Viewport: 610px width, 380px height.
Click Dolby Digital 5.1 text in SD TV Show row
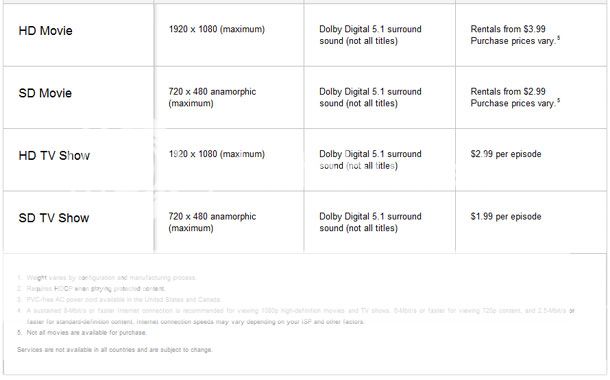pyautogui.click(x=370, y=222)
